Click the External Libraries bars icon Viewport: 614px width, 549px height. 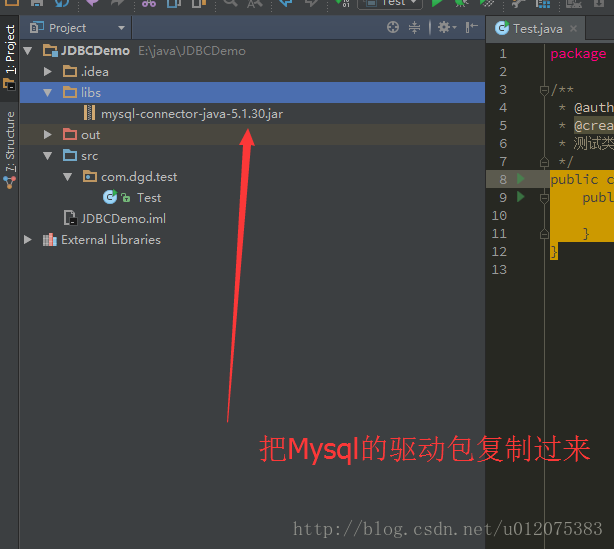(x=50, y=239)
